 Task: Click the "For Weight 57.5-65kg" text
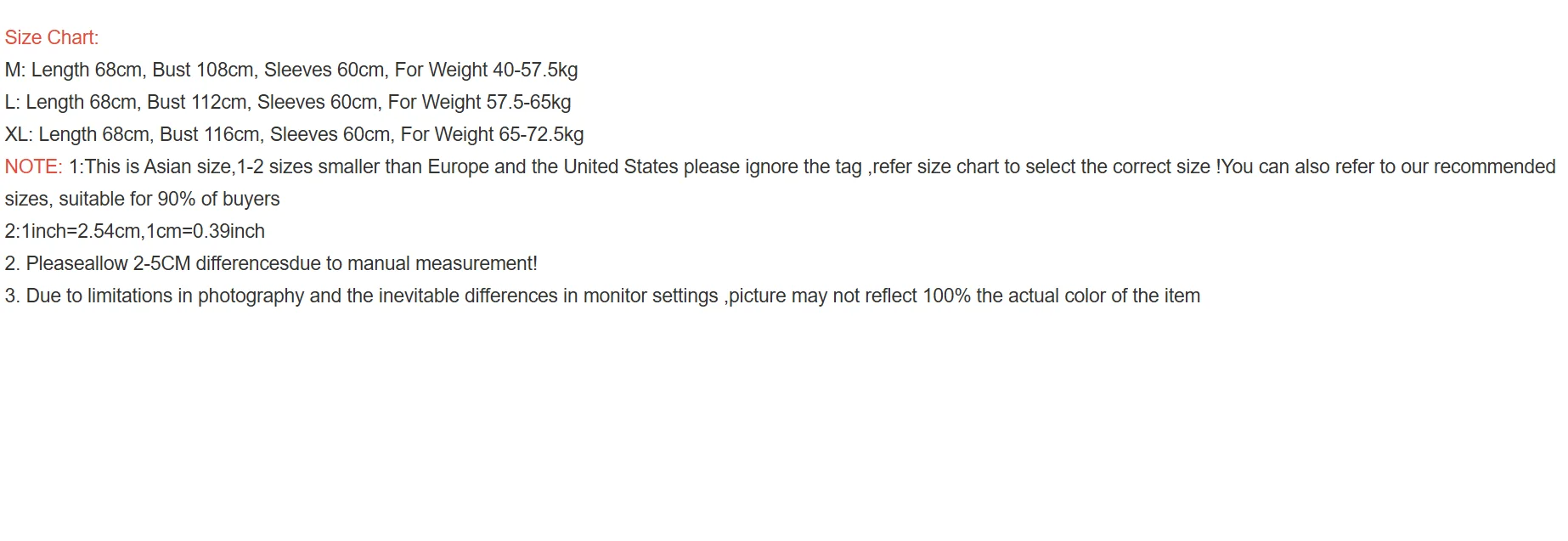pyautogui.click(x=479, y=102)
